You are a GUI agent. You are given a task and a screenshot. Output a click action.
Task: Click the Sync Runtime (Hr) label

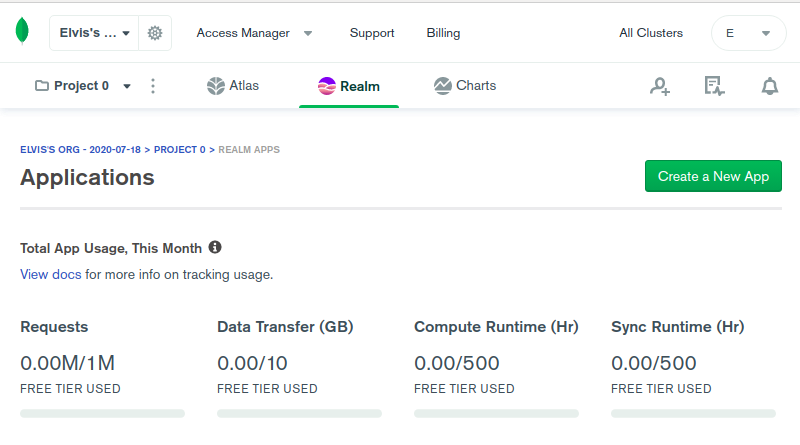(678, 327)
